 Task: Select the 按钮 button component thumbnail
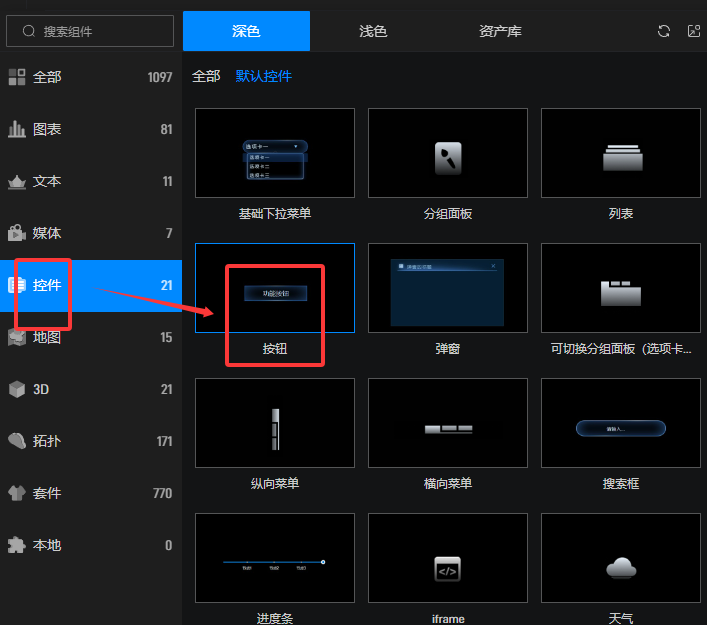pyautogui.click(x=275, y=288)
